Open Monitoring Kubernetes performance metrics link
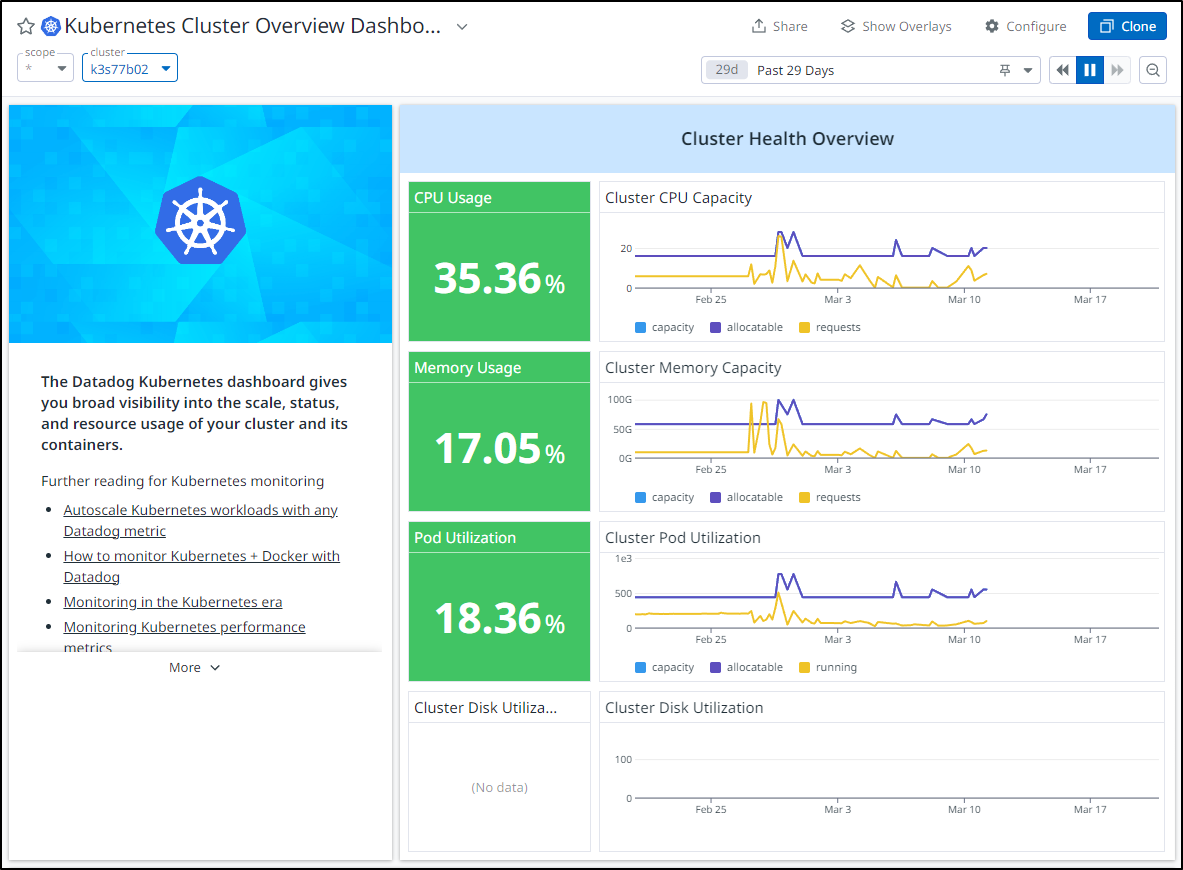The height and width of the screenshot is (870, 1183). (x=184, y=637)
